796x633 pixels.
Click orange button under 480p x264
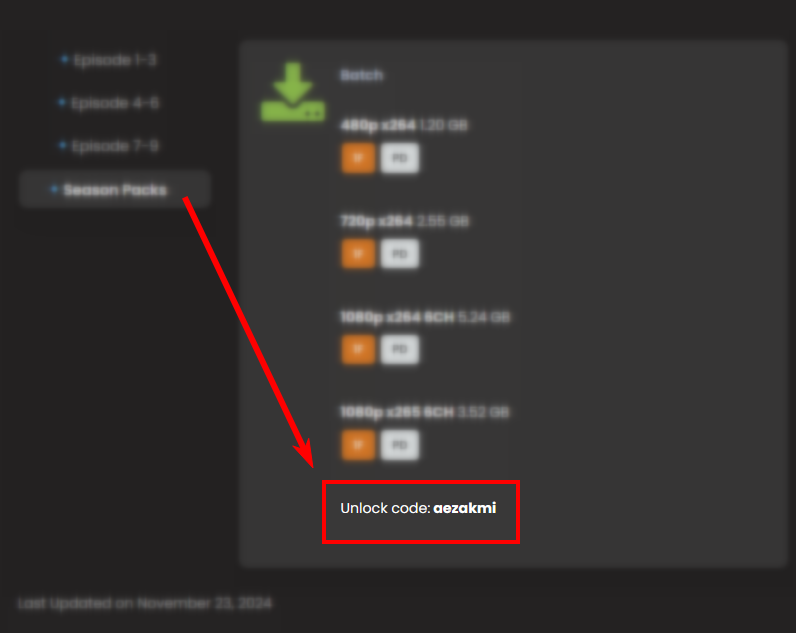[358, 158]
